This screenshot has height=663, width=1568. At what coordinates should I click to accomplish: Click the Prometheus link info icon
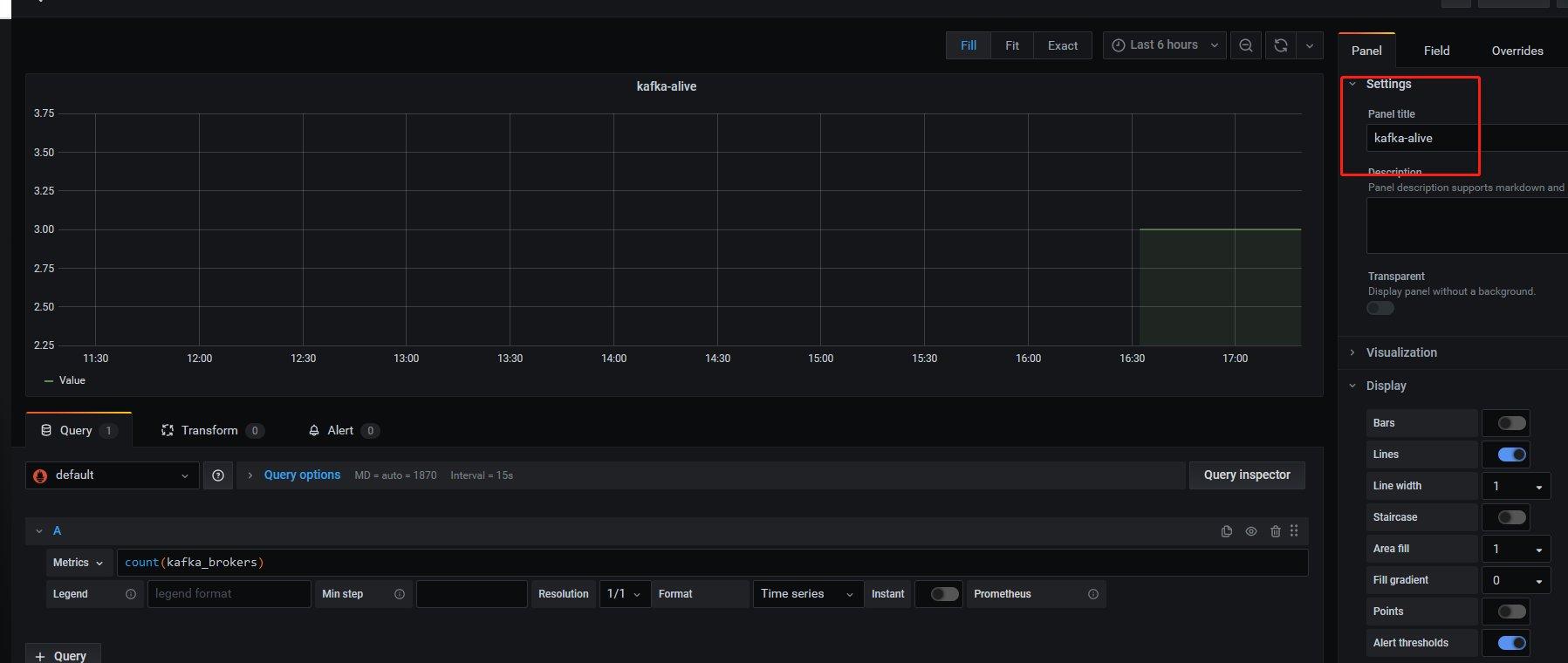[x=1093, y=594]
